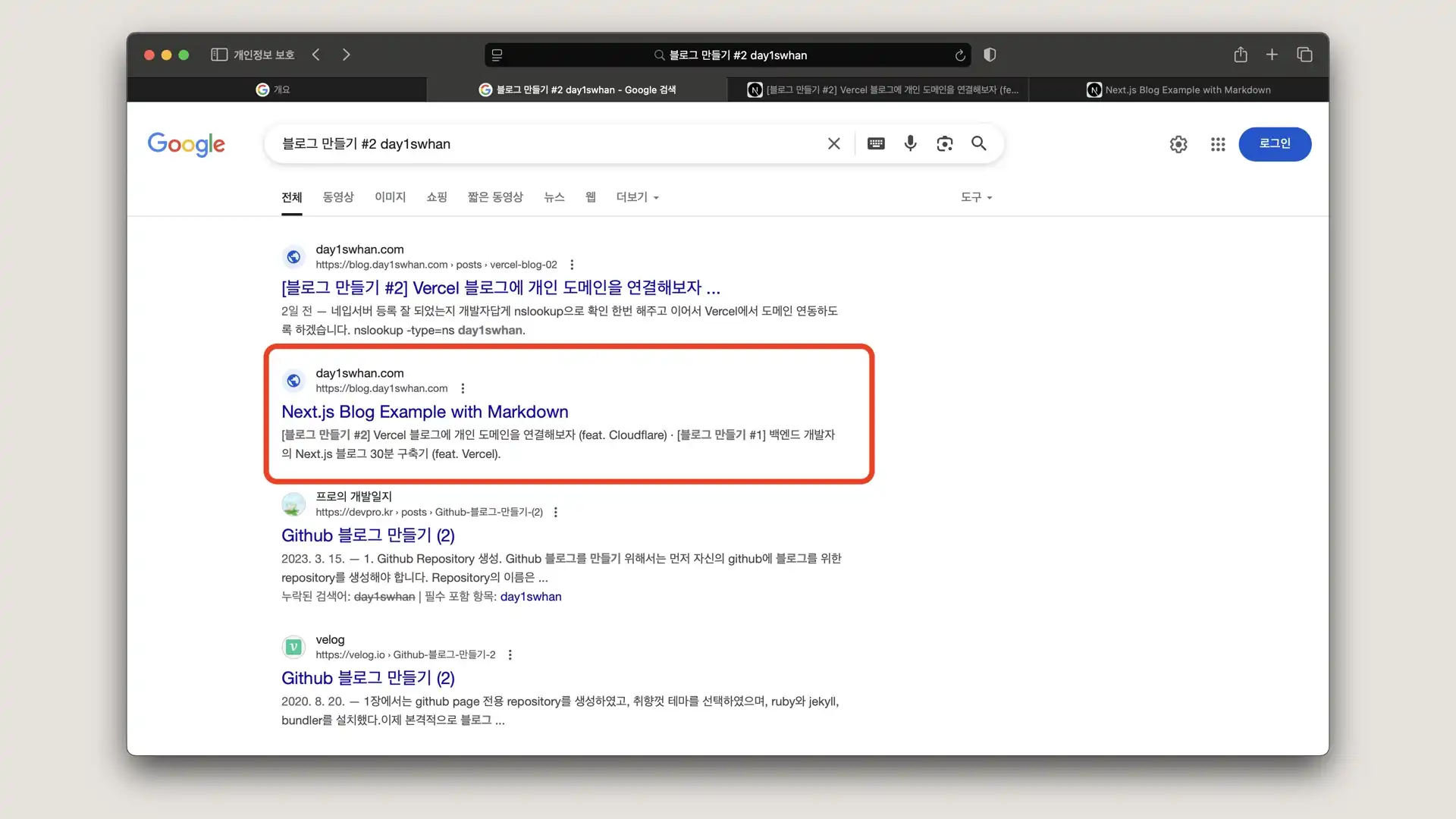Select the 짧은 동영상 filter
Image resolution: width=1456 pixels, height=819 pixels.
(495, 197)
